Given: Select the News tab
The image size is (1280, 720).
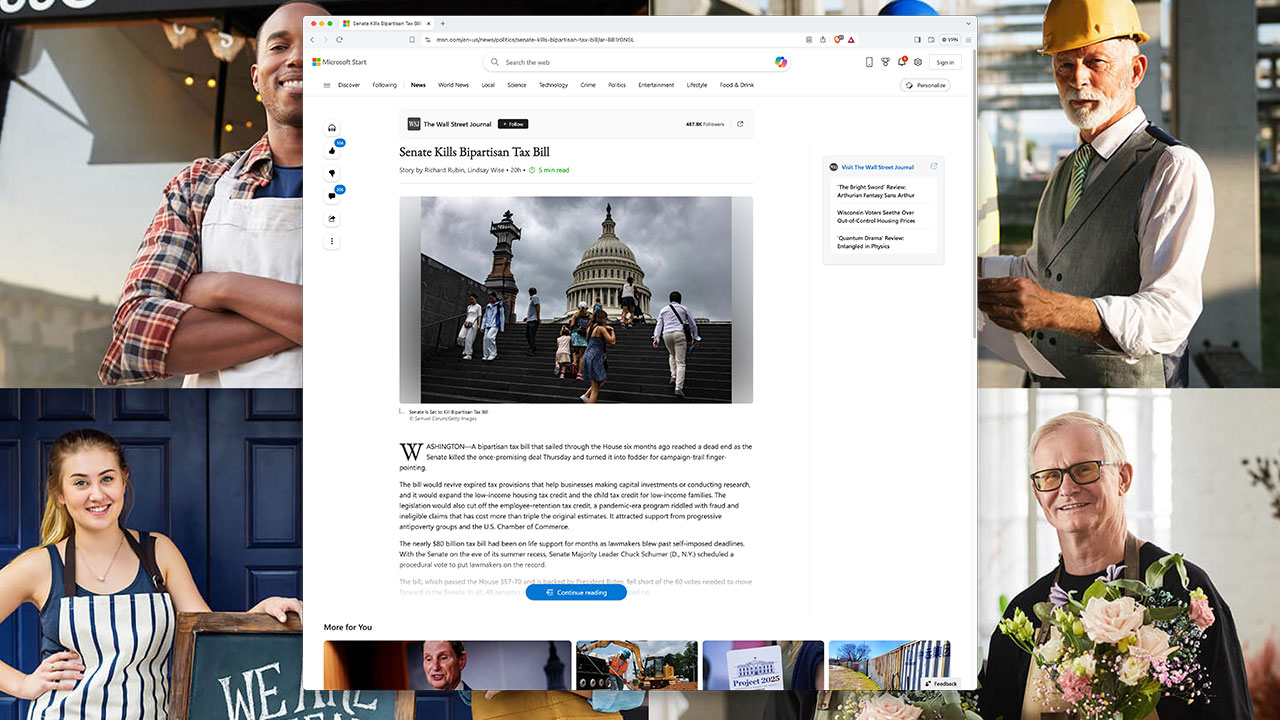Looking at the screenshot, I should pos(418,85).
